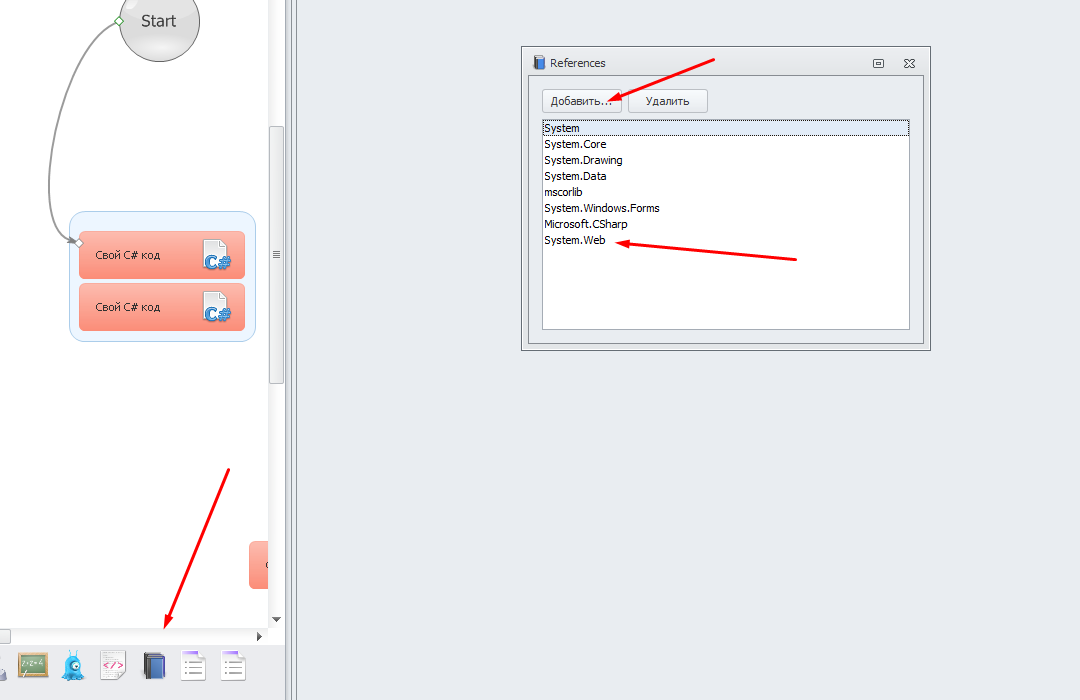Click the blue alien monster icon
This screenshot has width=1080, height=700.
[x=73, y=666]
